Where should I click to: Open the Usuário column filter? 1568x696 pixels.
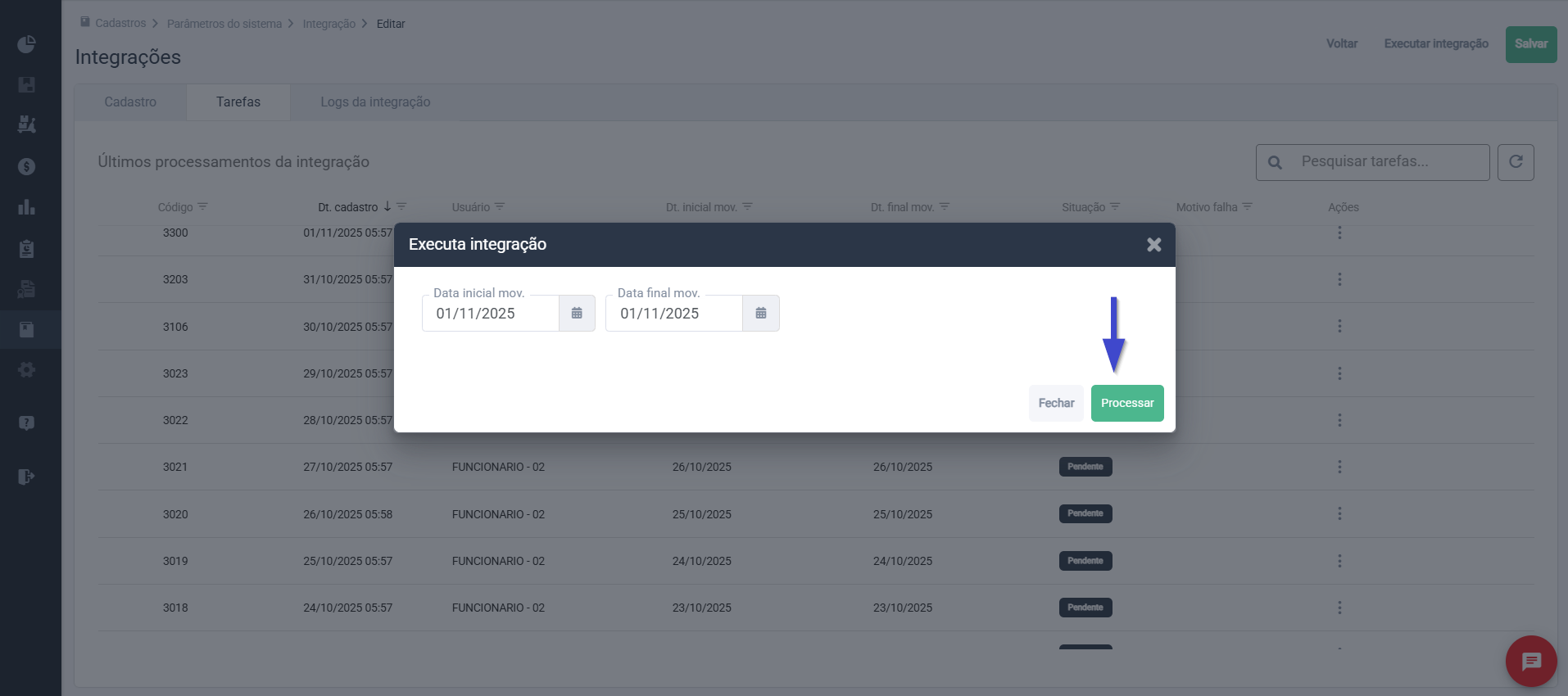click(500, 206)
